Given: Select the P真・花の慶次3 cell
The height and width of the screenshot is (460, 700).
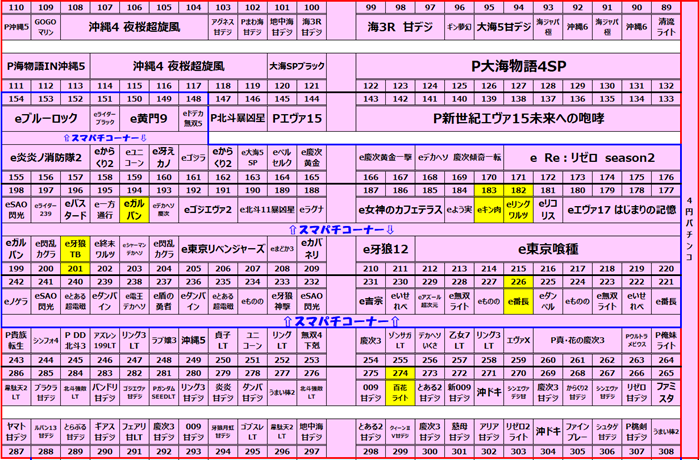Looking at the screenshot, I should (x=577, y=340).
